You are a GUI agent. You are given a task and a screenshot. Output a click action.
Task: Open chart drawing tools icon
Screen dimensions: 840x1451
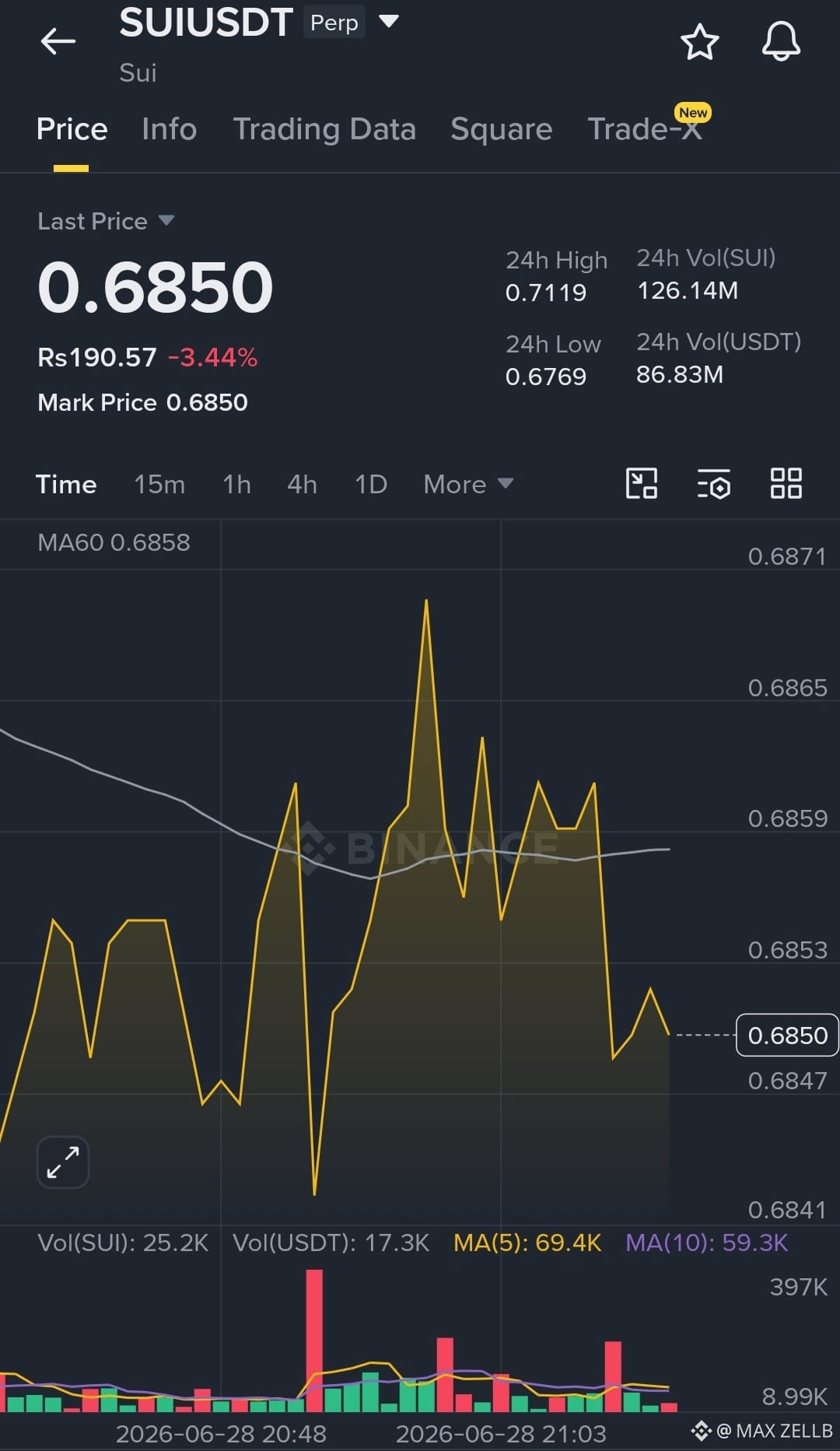coord(642,483)
